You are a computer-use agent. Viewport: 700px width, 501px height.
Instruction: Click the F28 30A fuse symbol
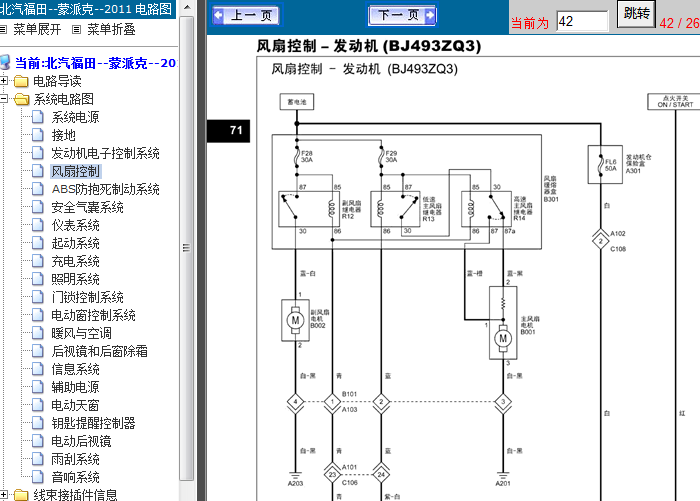click(297, 157)
